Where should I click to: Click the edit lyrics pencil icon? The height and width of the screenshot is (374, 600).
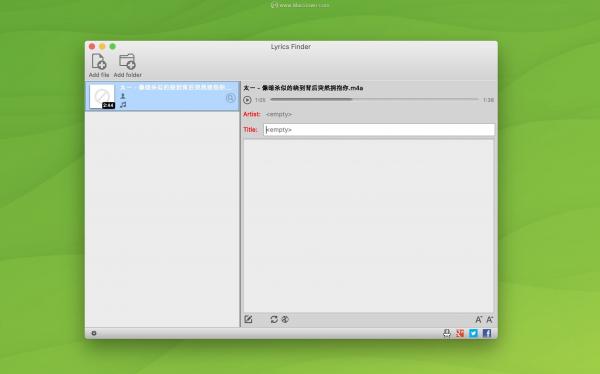coord(248,319)
